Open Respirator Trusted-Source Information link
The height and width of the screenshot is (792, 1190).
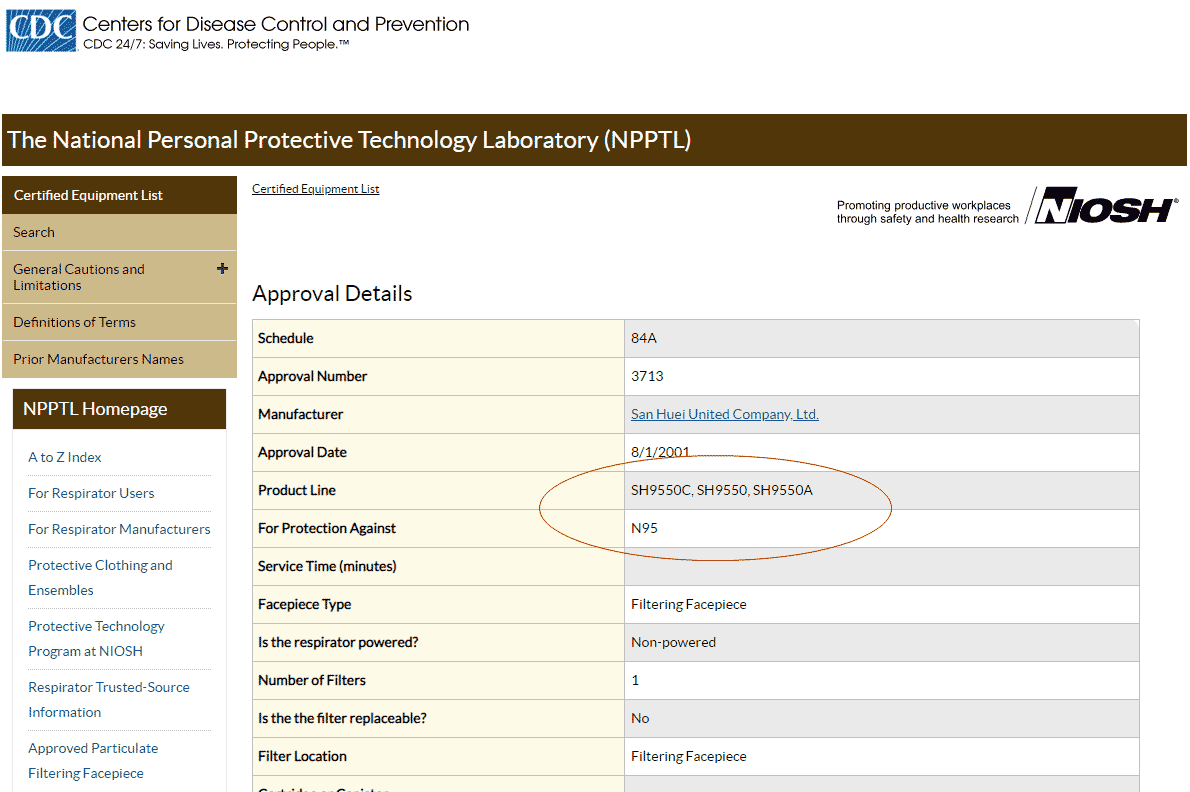coord(108,699)
